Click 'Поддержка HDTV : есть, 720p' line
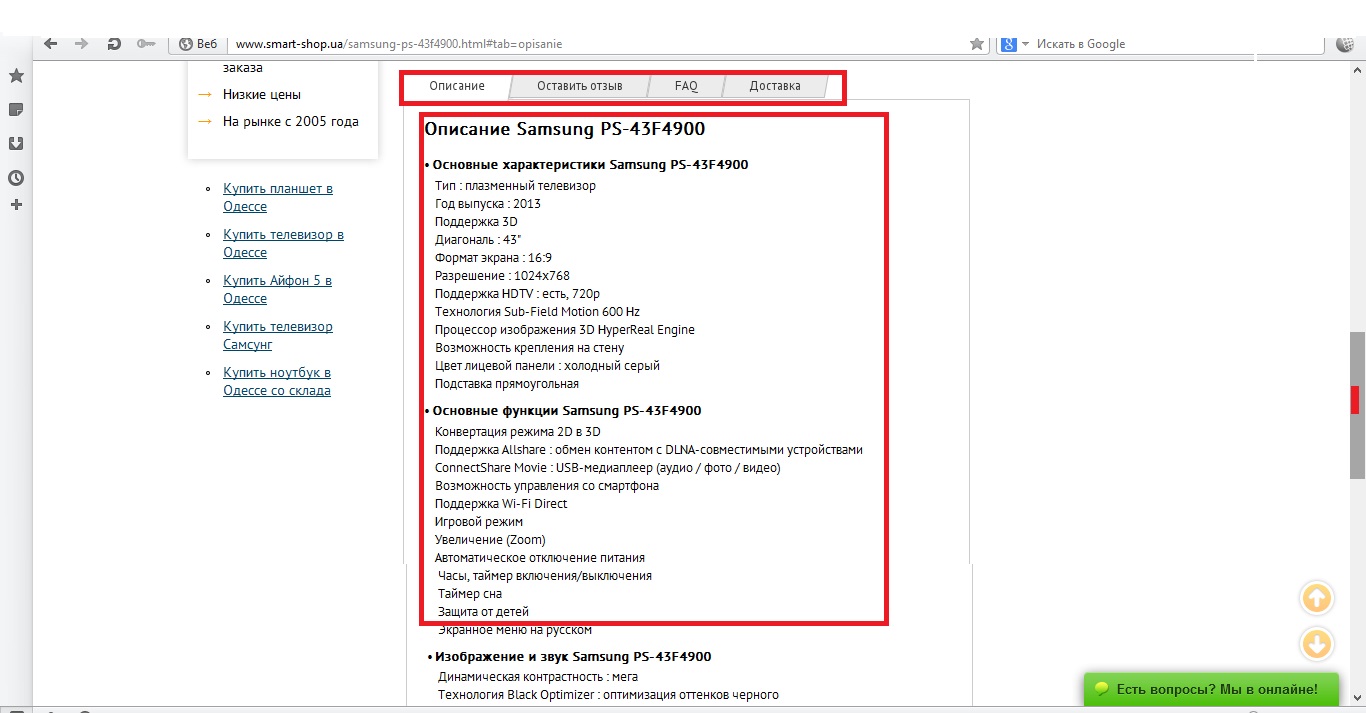 pos(517,294)
